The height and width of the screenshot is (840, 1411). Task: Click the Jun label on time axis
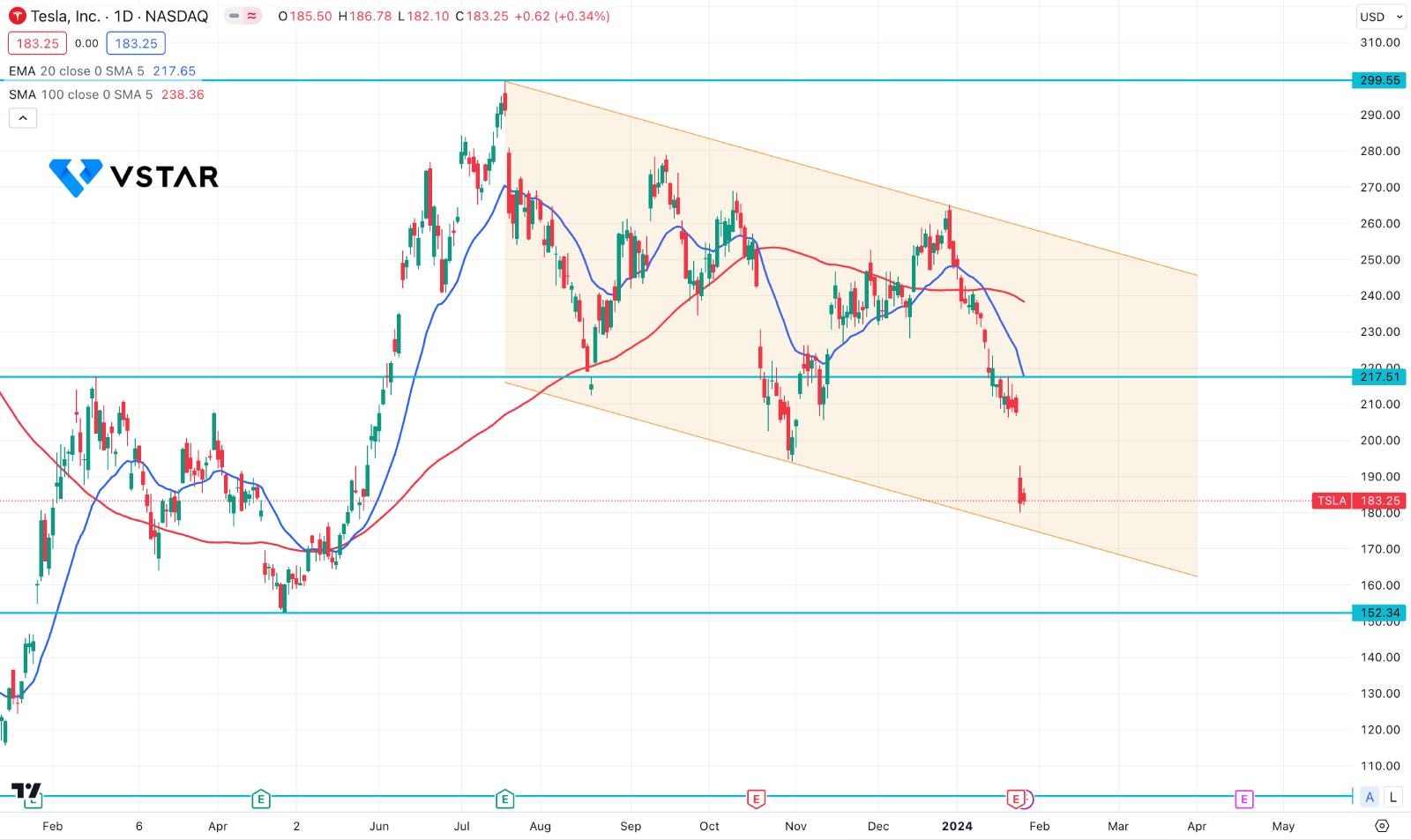[379, 826]
